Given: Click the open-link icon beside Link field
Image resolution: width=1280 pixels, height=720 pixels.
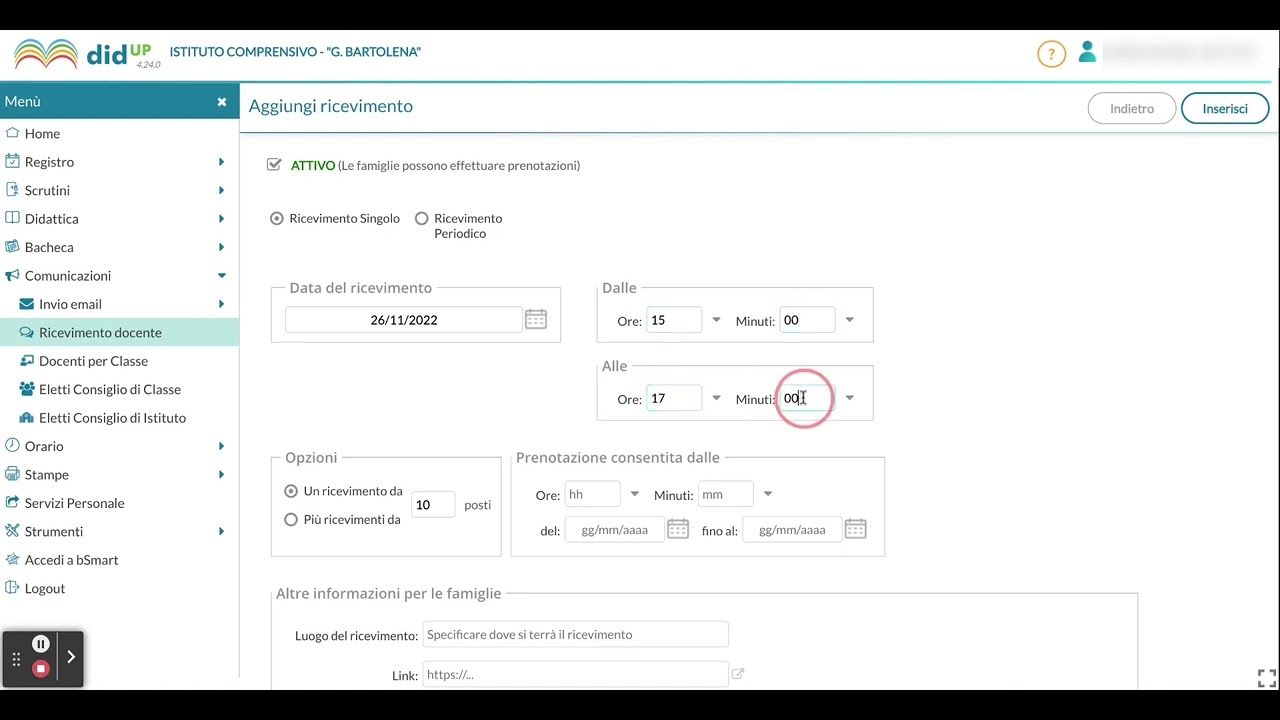Looking at the screenshot, I should click(738, 674).
